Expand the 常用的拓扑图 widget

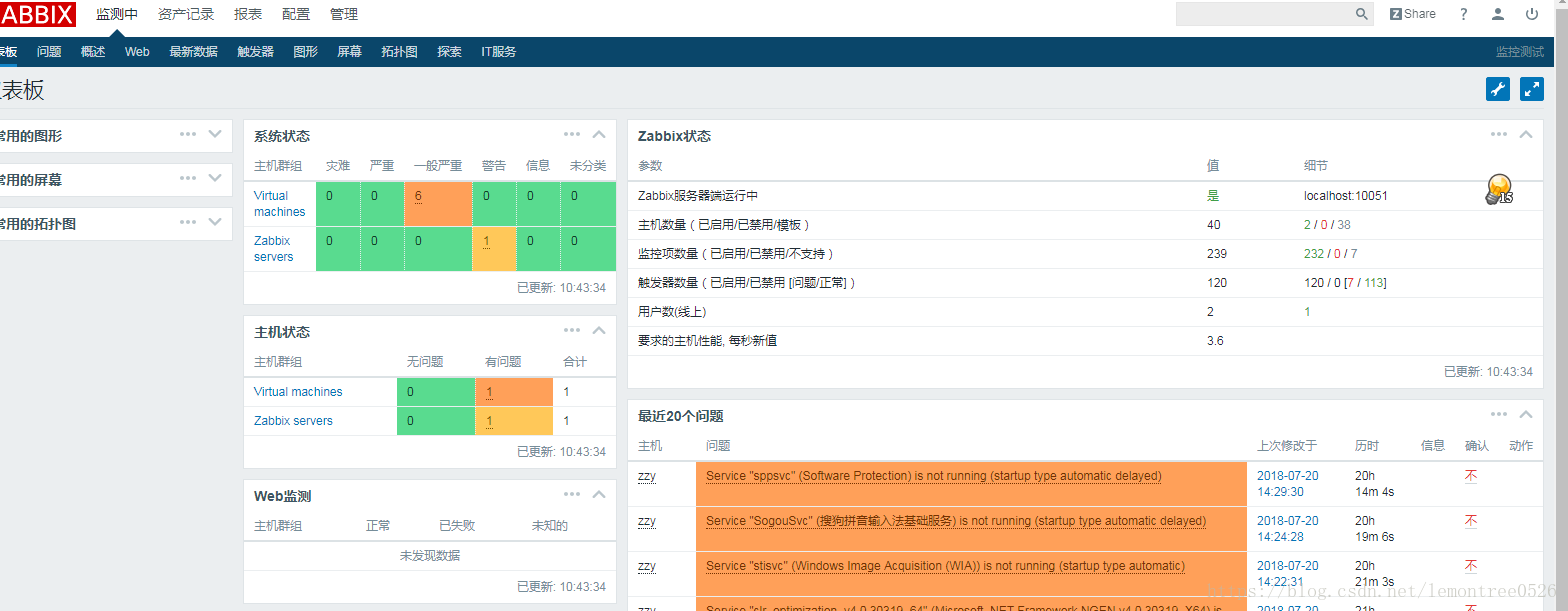click(x=215, y=222)
